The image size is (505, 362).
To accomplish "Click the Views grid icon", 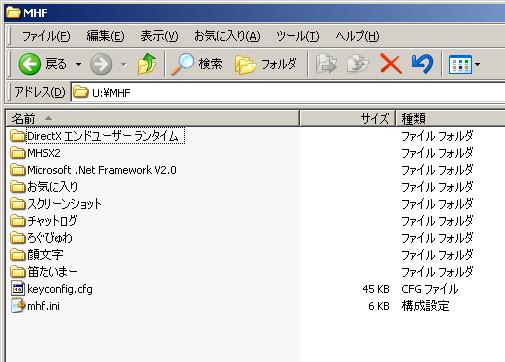I will (x=460, y=64).
